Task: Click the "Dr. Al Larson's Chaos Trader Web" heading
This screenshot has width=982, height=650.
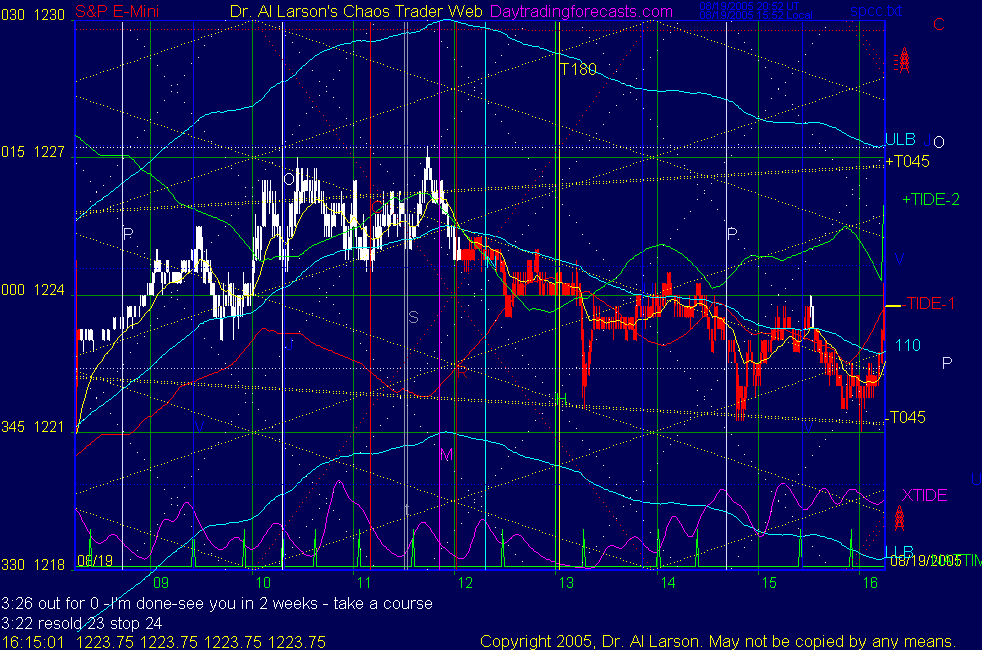Action: tap(356, 11)
